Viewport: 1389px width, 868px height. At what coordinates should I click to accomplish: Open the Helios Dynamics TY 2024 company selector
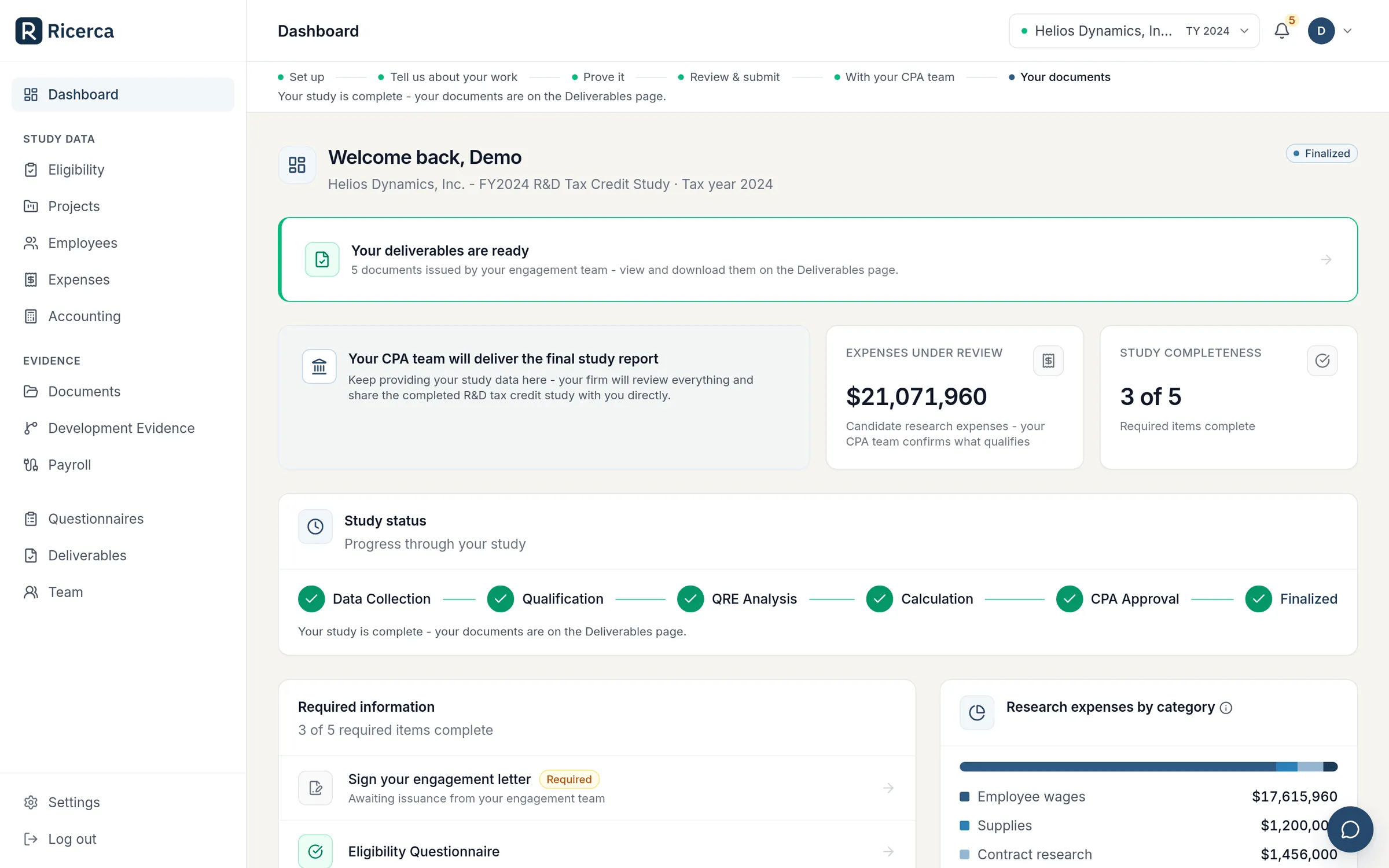pos(1134,31)
